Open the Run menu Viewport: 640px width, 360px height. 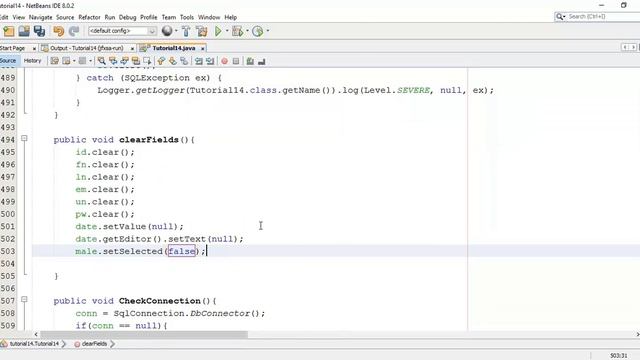110,17
